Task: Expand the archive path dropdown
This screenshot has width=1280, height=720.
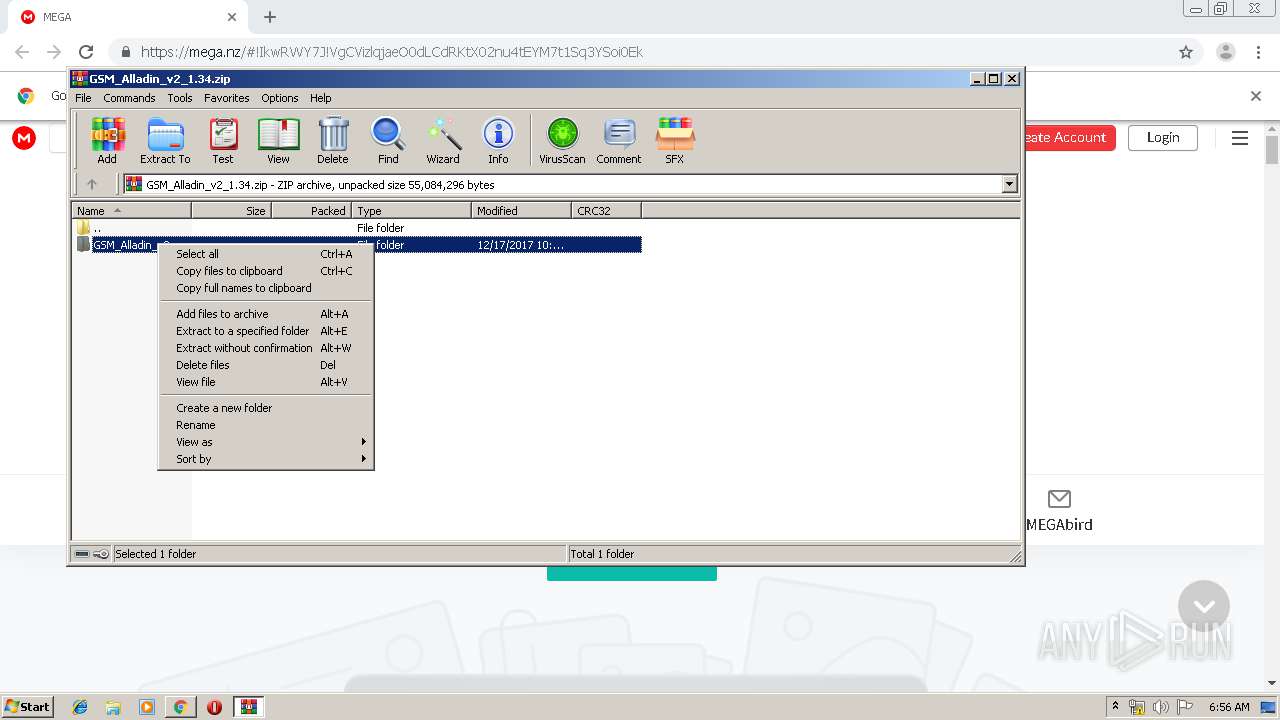Action: click(1009, 184)
